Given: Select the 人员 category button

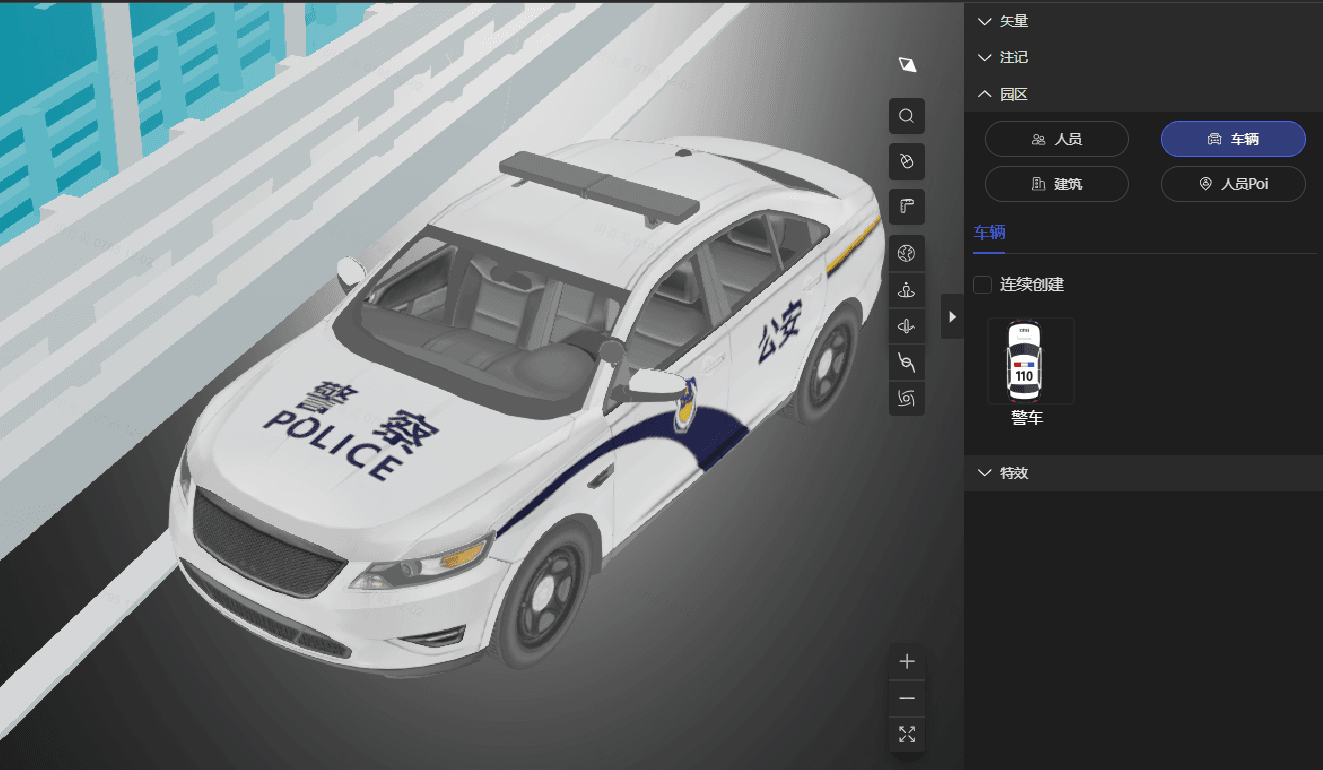Looking at the screenshot, I should (1056, 139).
